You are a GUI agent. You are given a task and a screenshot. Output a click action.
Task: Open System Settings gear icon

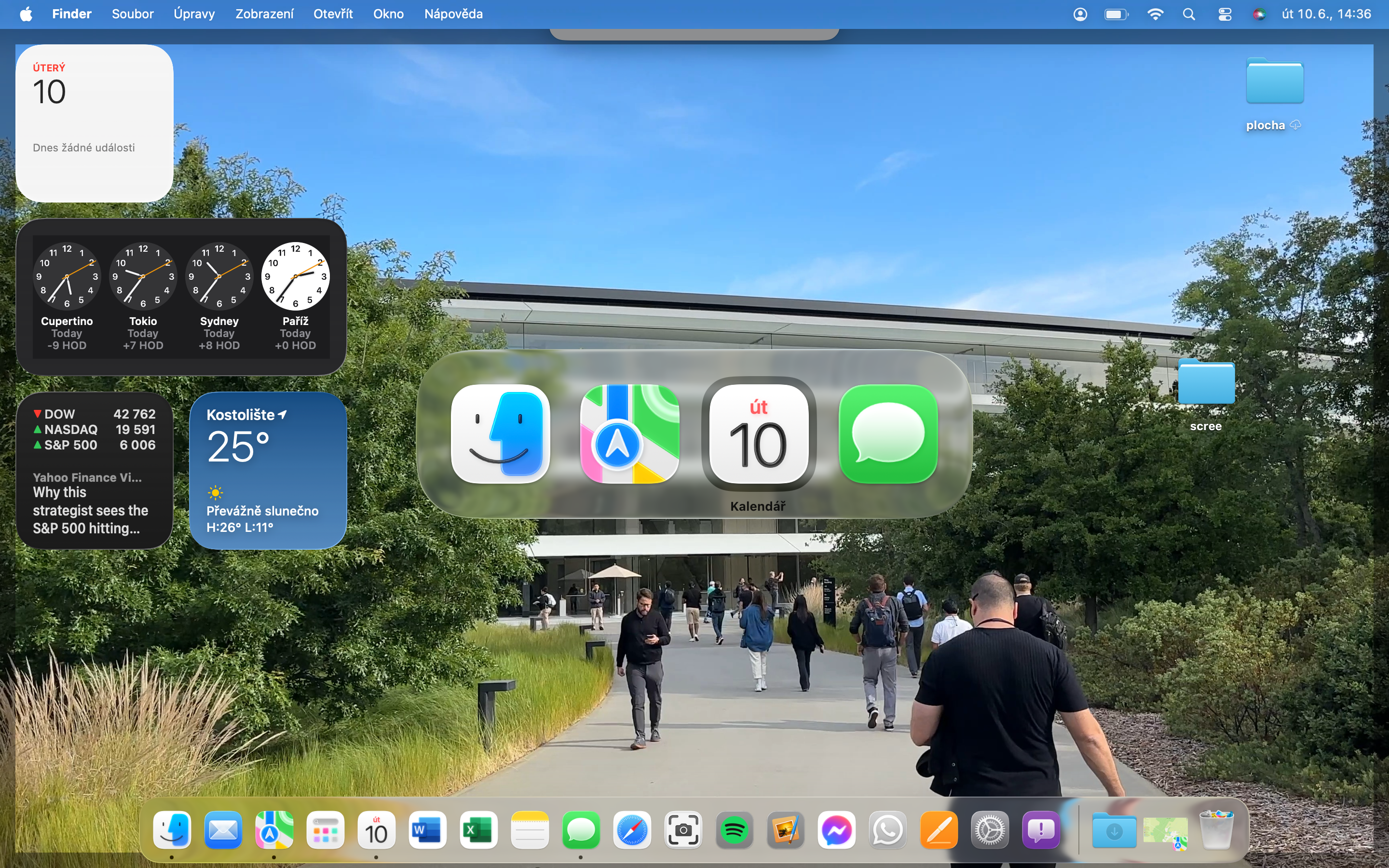click(990, 830)
